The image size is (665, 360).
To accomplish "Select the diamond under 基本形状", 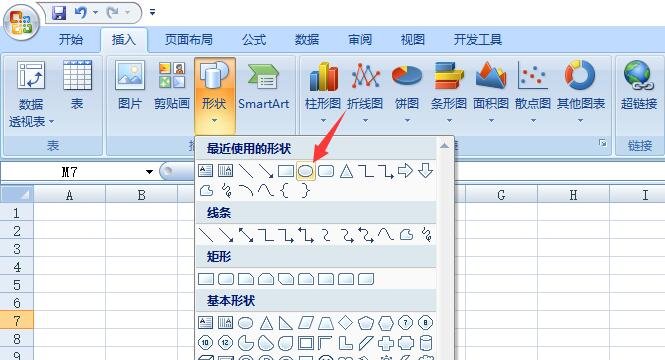I will point(346,323).
